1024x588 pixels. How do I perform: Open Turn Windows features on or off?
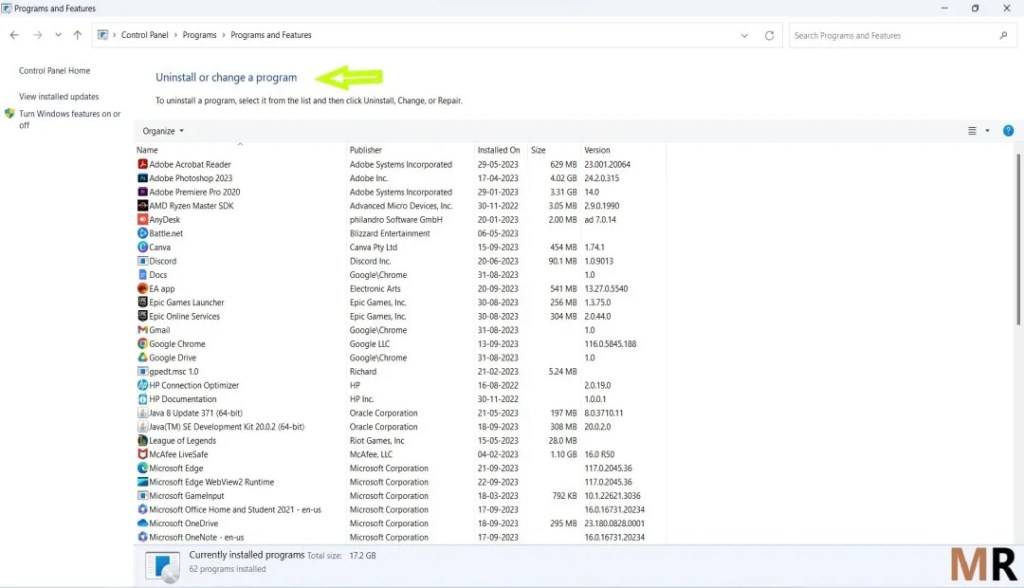(69, 119)
